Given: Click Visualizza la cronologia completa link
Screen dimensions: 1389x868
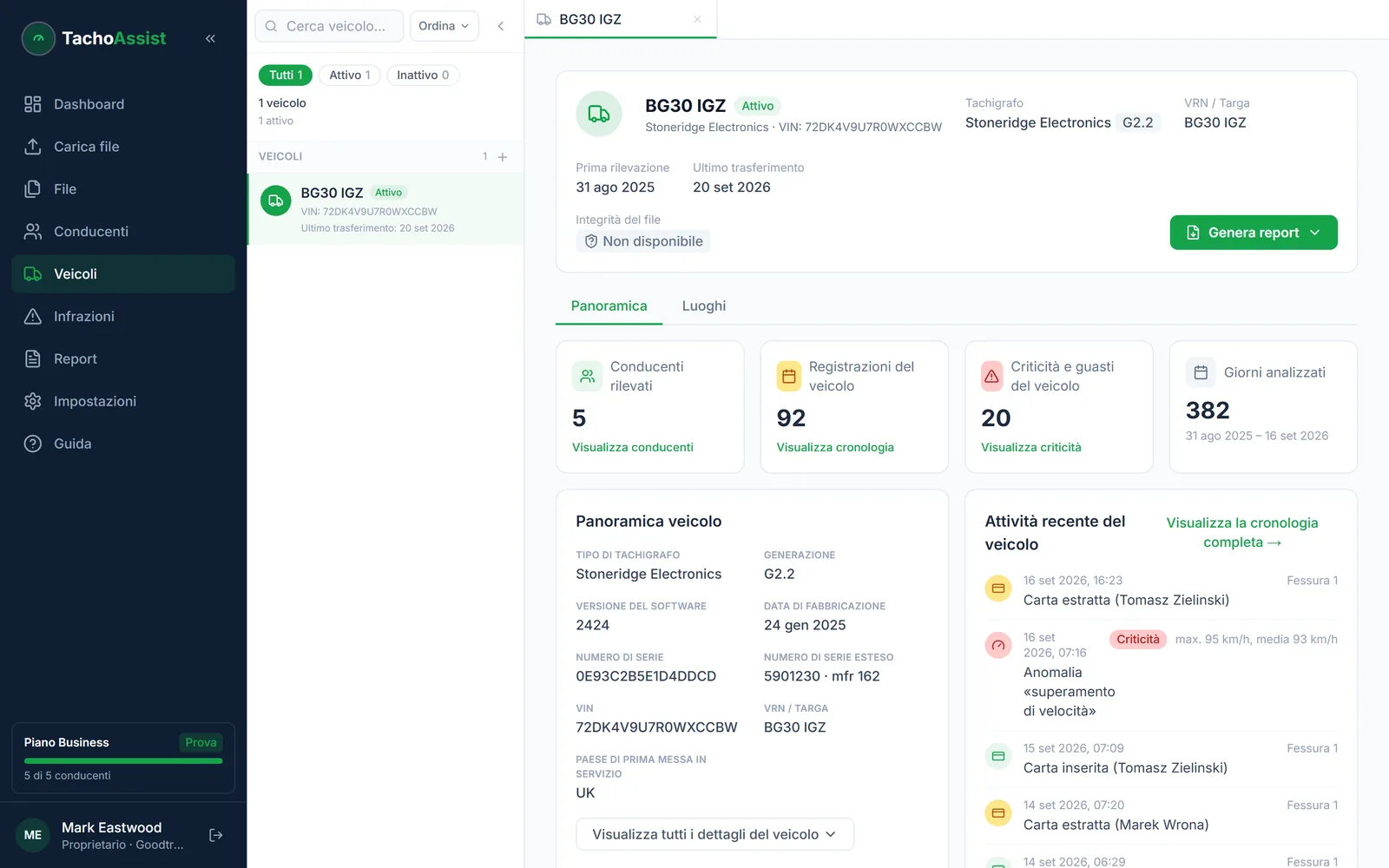Looking at the screenshot, I should pos(1242,533).
